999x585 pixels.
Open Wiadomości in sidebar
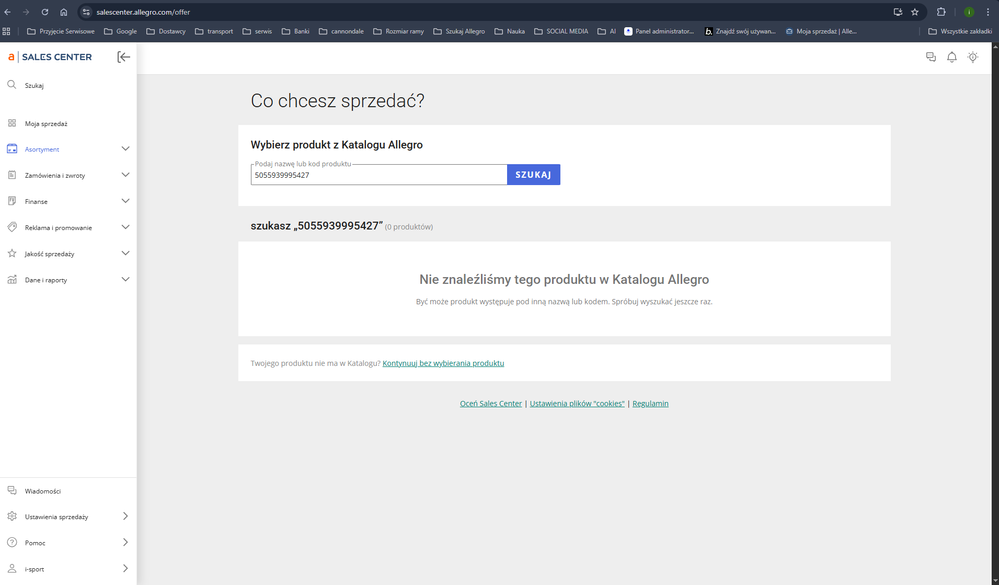(43, 491)
